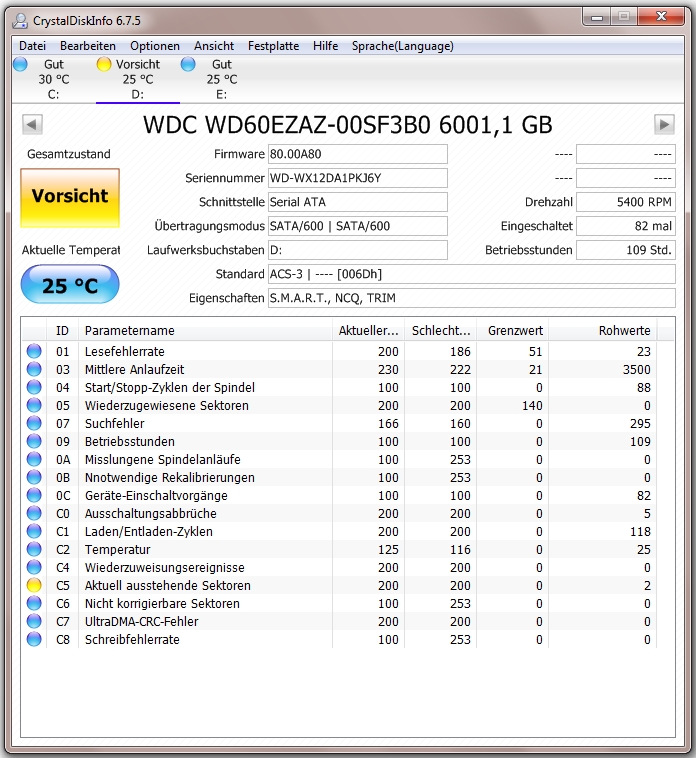This screenshot has height=758, width=696.
Task: Click the CrystalDiskInfo app icon in title bar
Action: click(x=20, y=20)
